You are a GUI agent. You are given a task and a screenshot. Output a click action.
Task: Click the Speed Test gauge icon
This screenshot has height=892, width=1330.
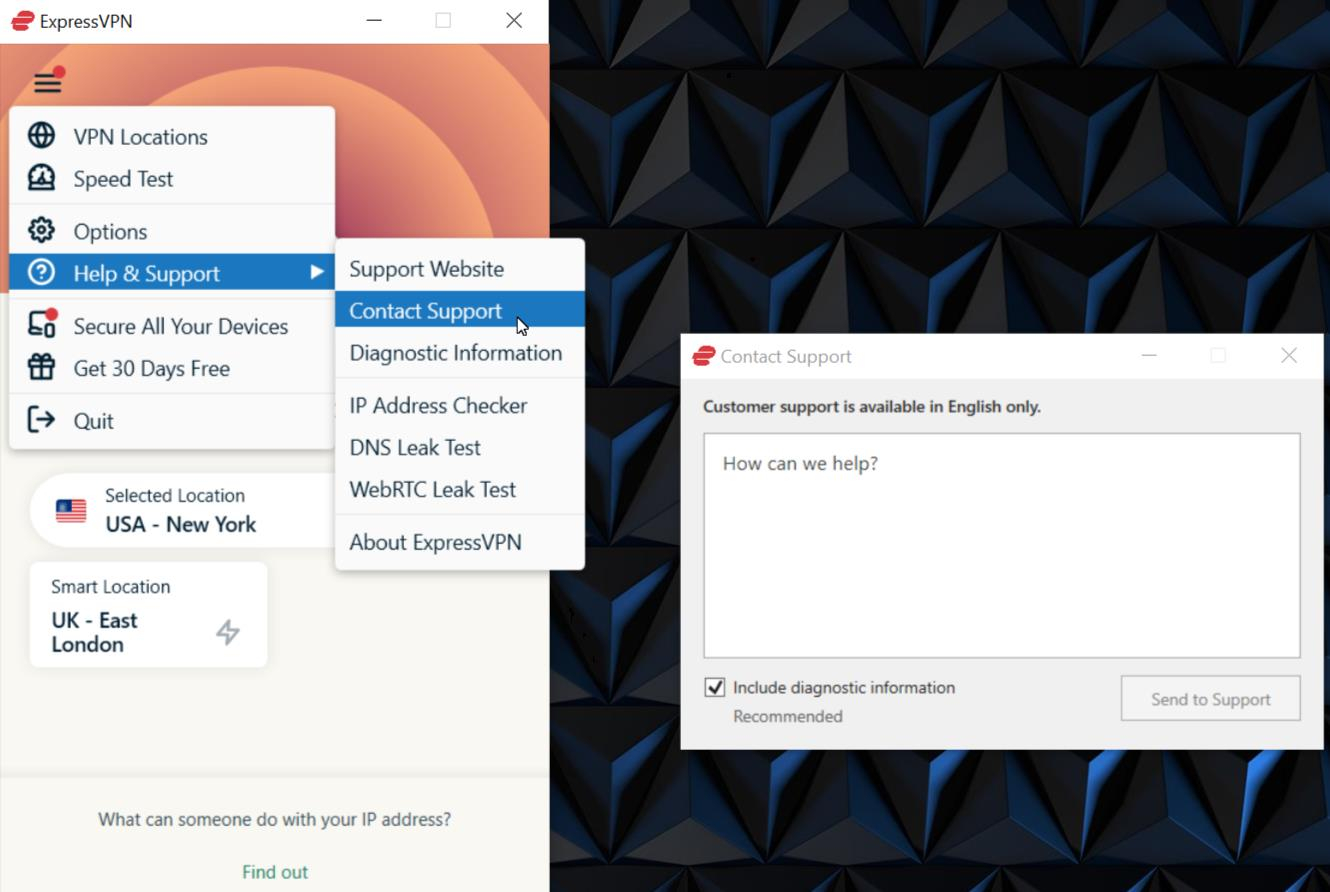tap(41, 178)
